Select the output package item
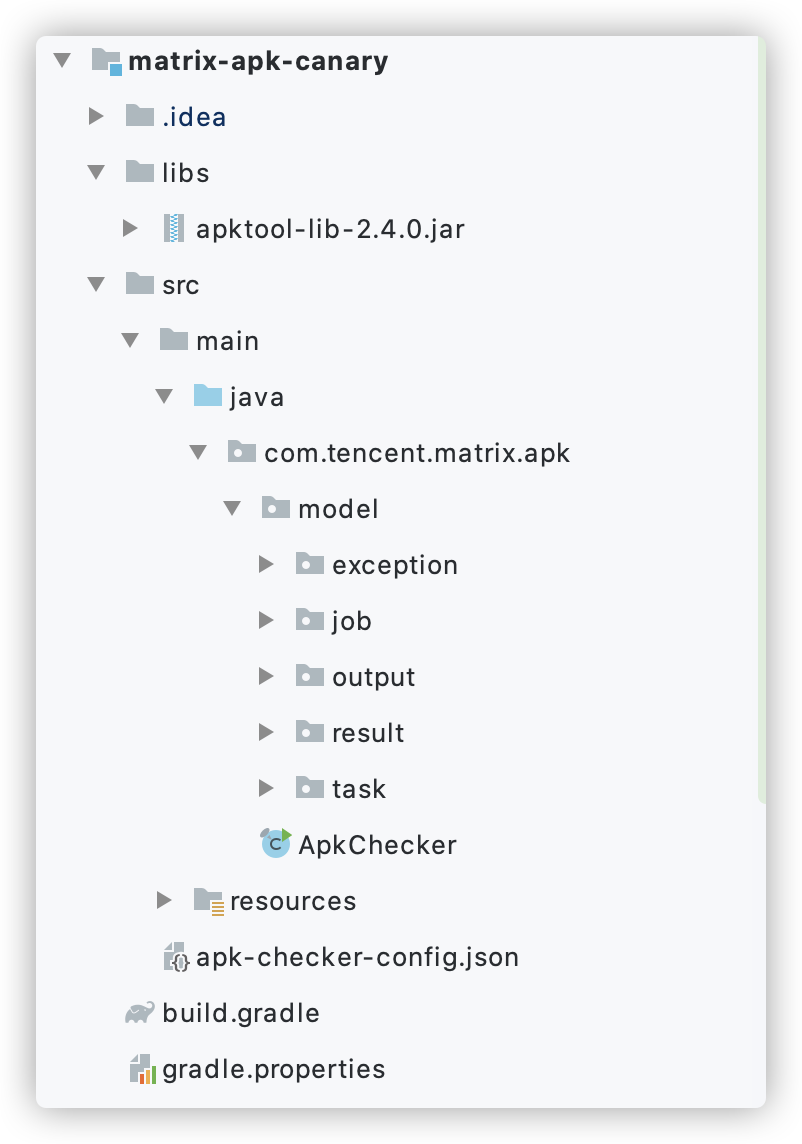The image size is (802, 1144). click(x=355, y=676)
